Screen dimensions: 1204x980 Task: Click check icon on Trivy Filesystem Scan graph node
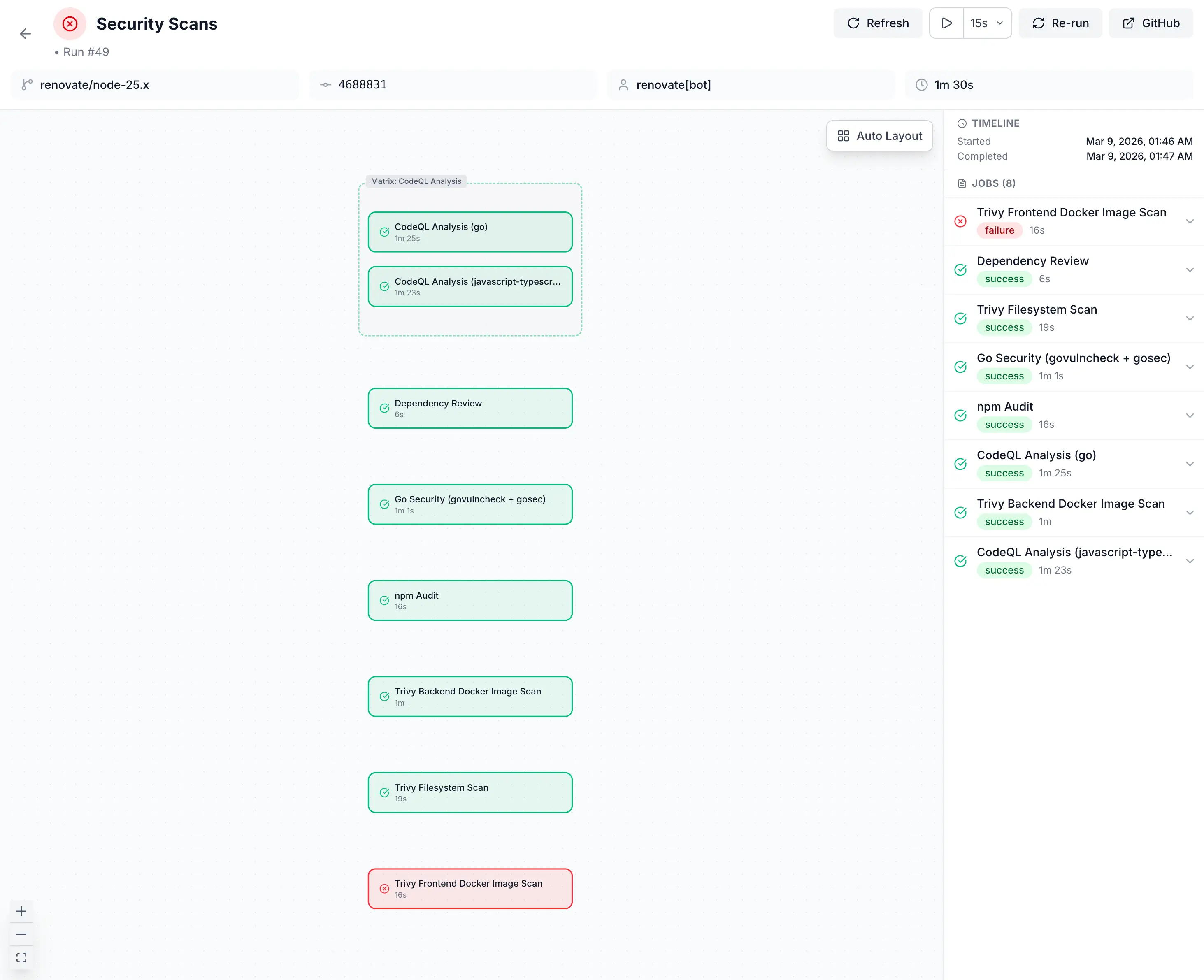[x=384, y=792]
